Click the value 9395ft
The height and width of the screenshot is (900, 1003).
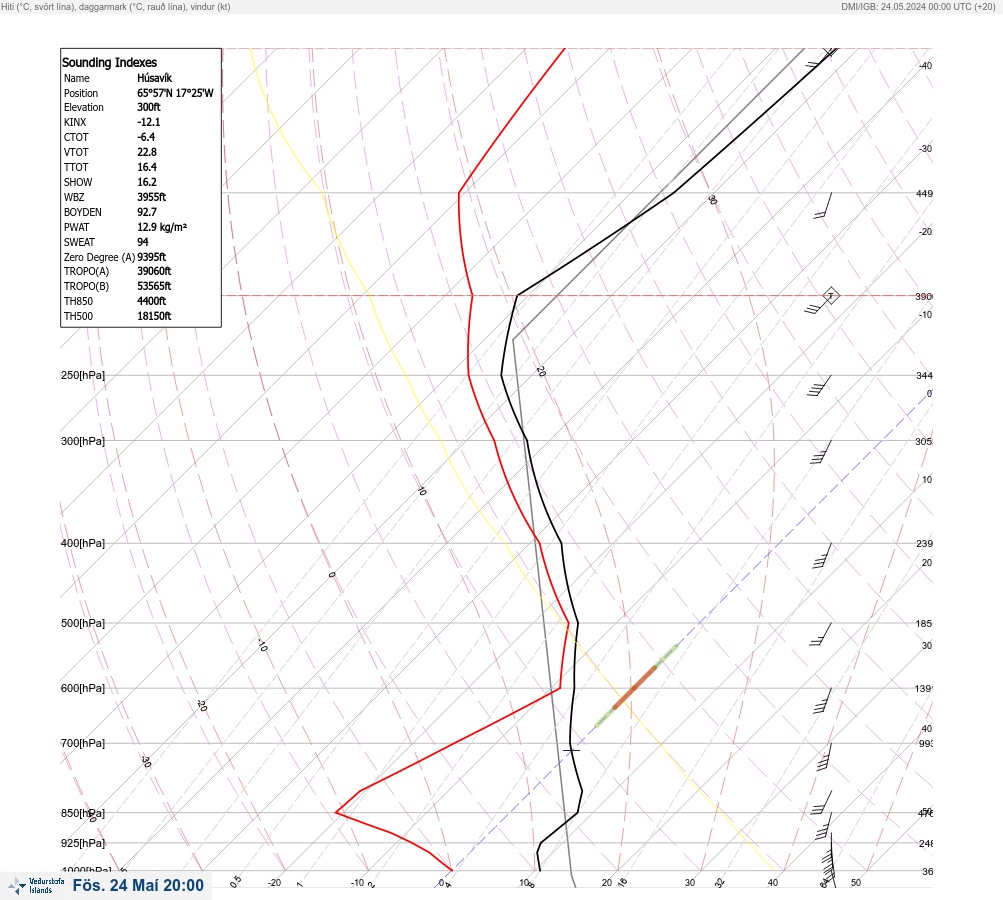(152, 257)
